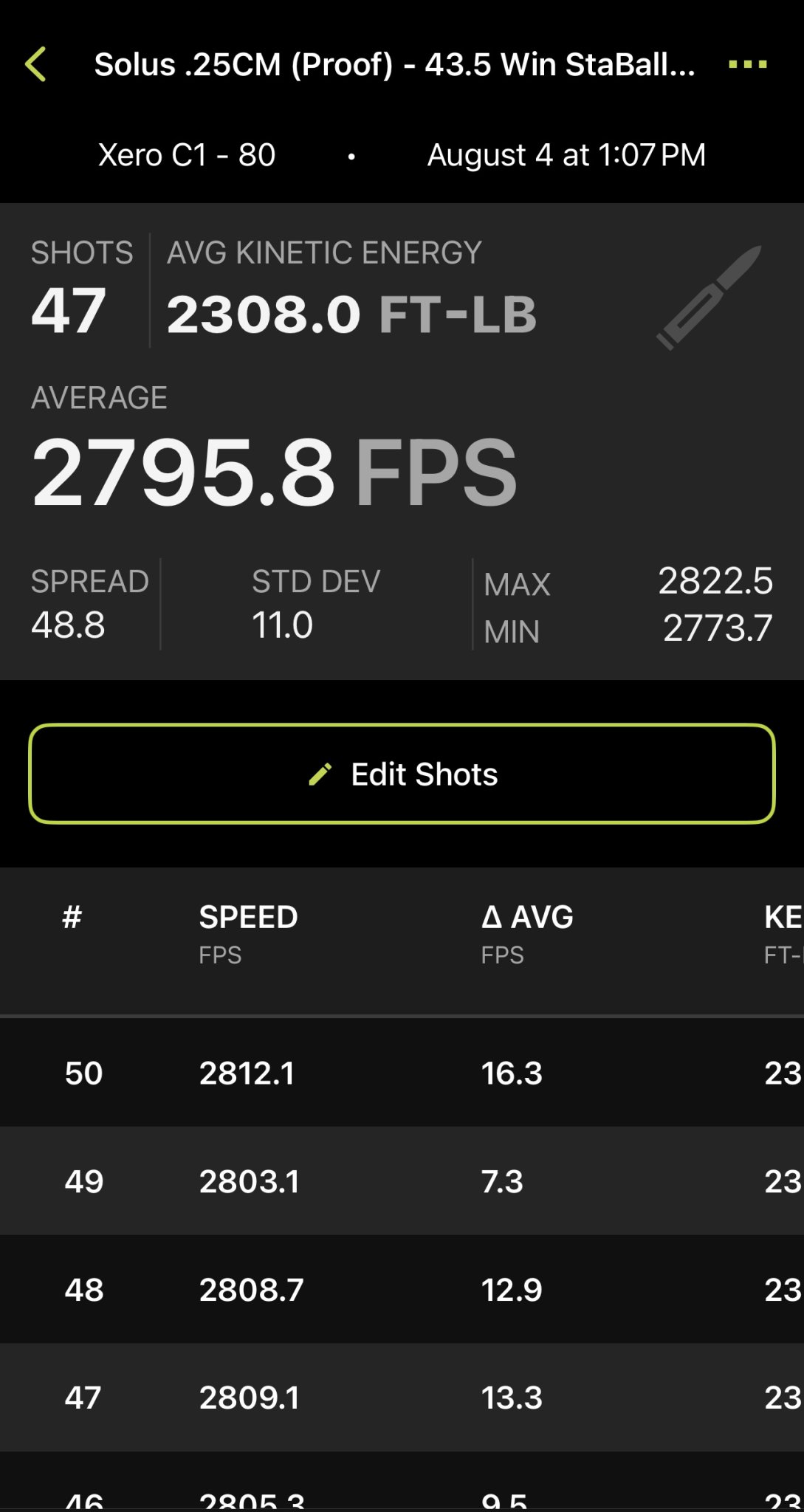The height and width of the screenshot is (1512, 804).
Task: Select the Xero C1 - 80 device label
Action: tap(187, 155)
